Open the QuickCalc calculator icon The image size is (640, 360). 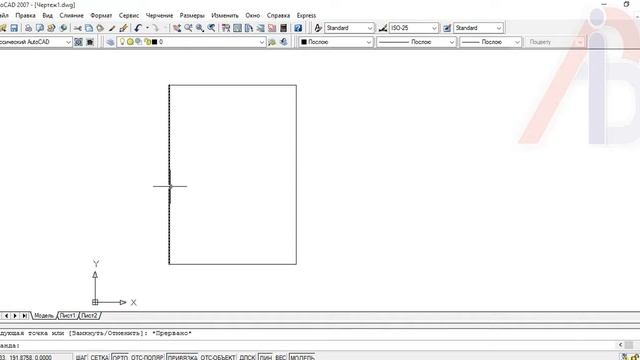point(283,28)
